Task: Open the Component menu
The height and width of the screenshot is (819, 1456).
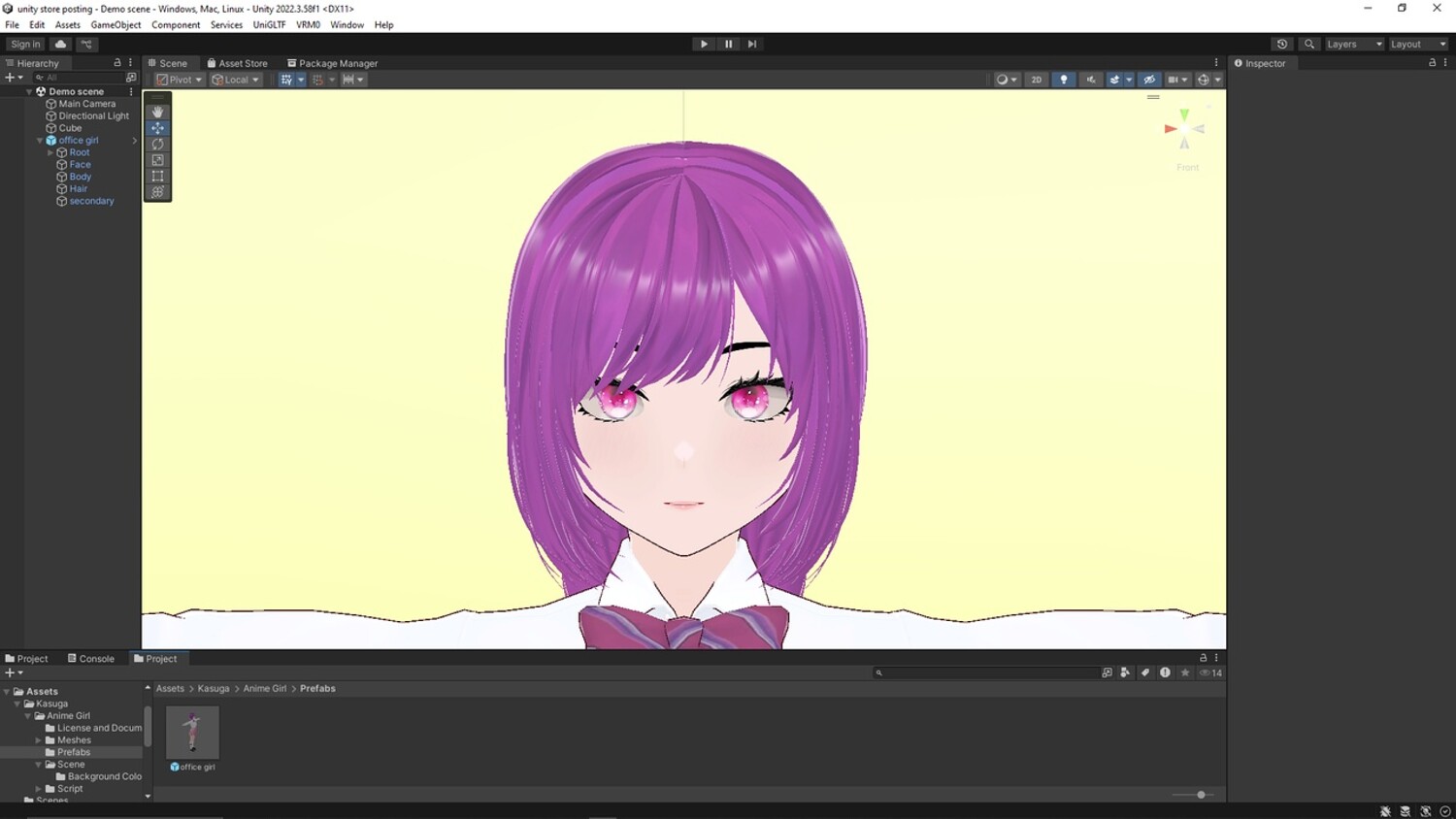Action: click(x=176, y=24)
